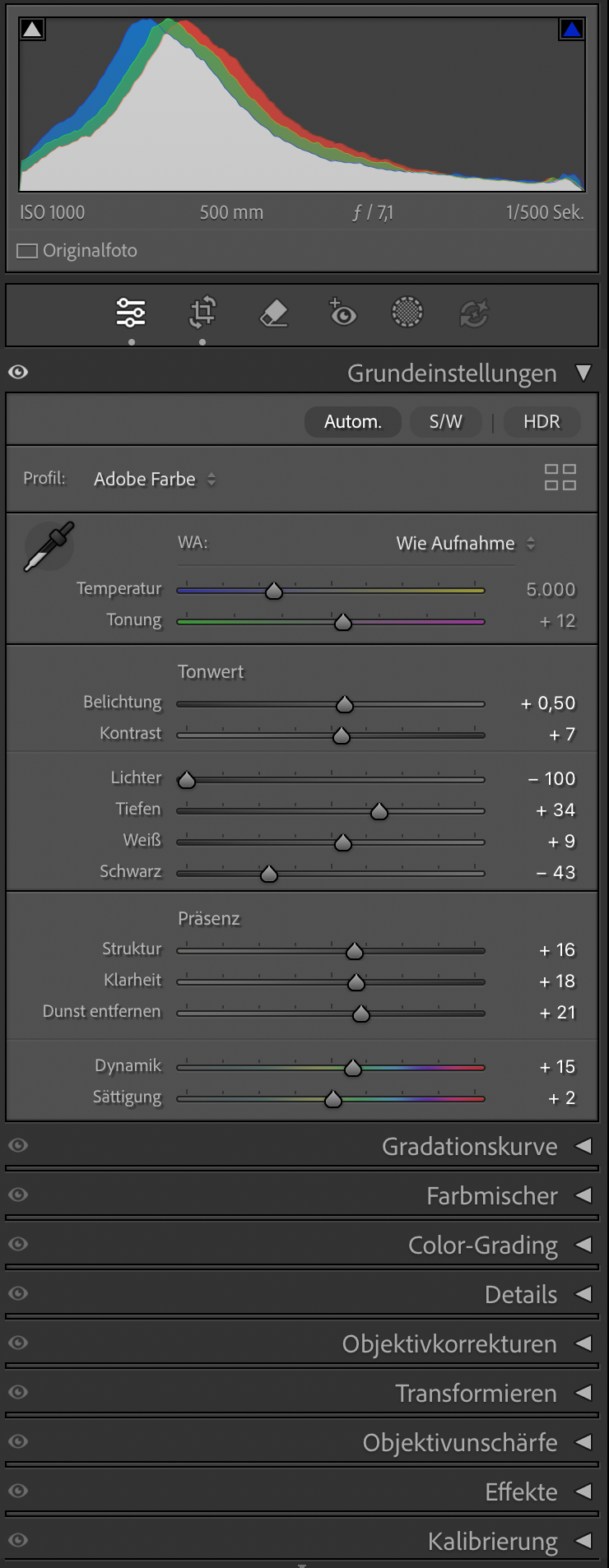Switch to S/W black and white
Viewport: 609px width, 1568px height.
[x=445, y=422]
